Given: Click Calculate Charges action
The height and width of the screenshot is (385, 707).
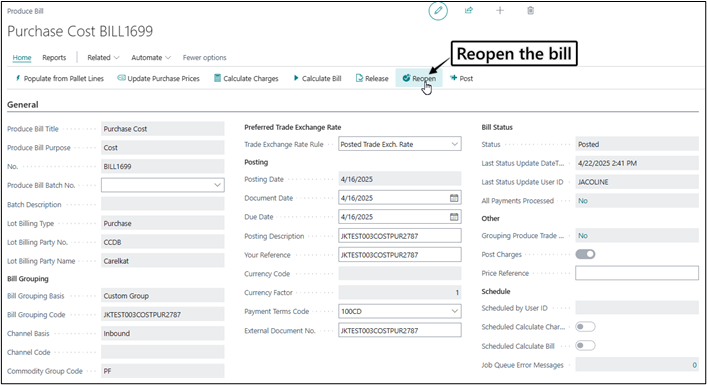Looking at the screenshot, I should click(246, 78).
